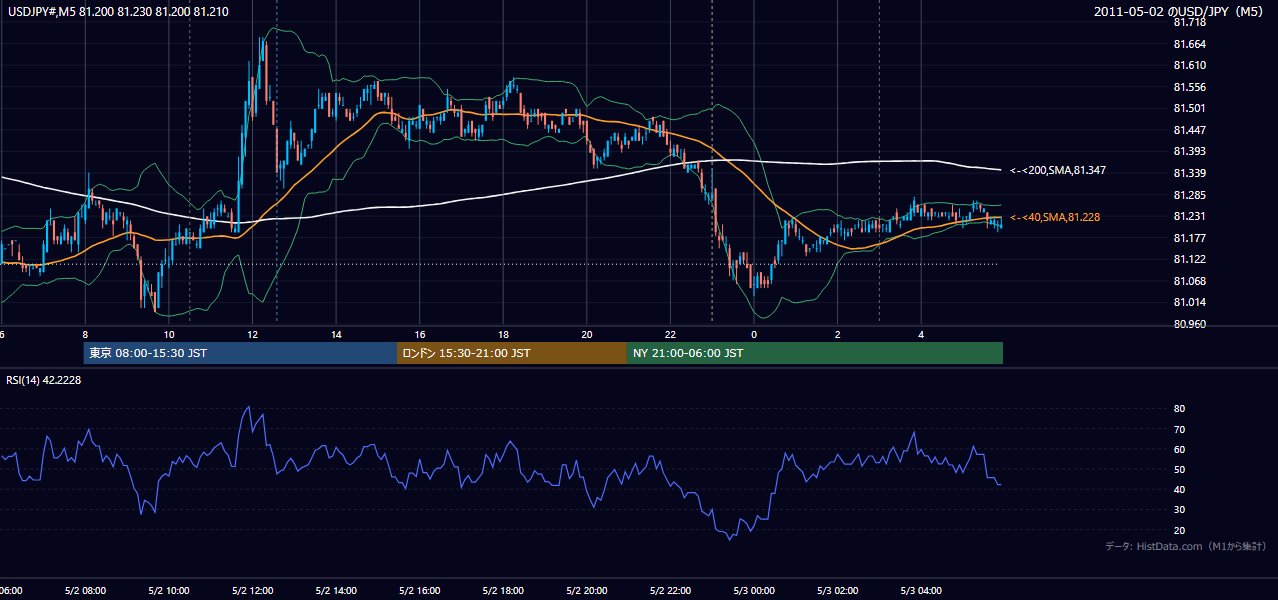1278x600 pixels.
Task: Select the ロンドン 15:30-21:00 JST session bar
Action: click(512, 353)
